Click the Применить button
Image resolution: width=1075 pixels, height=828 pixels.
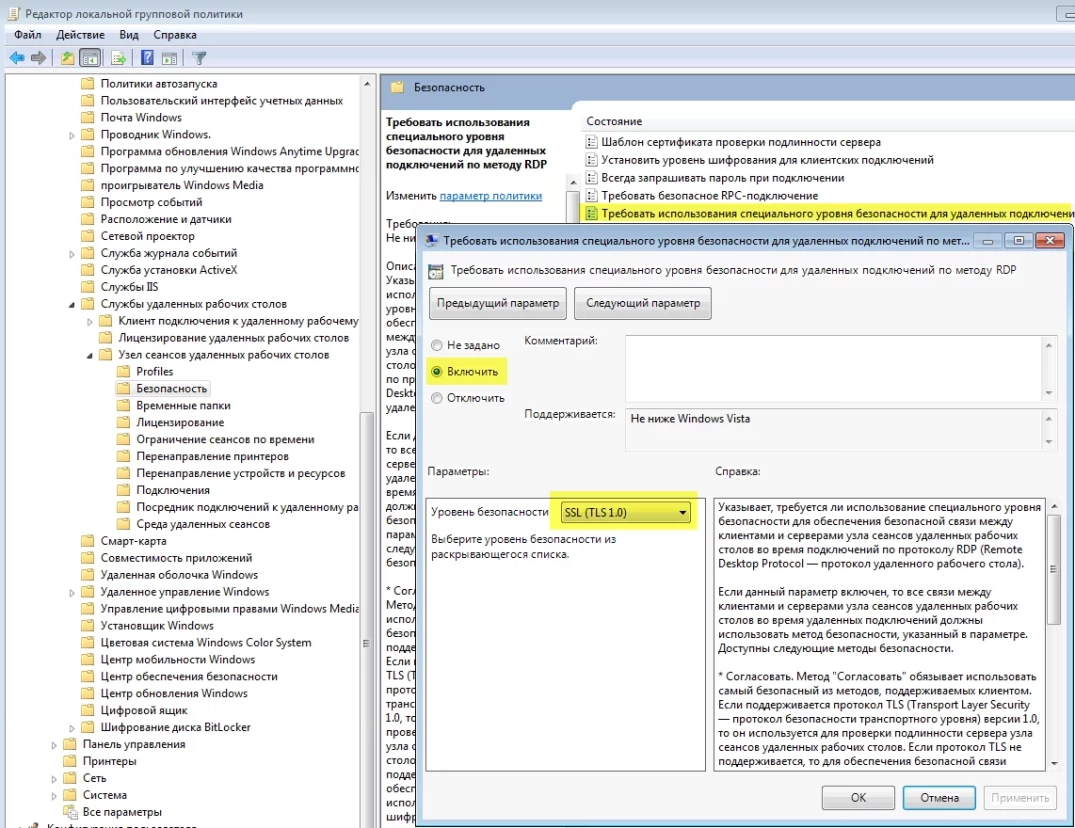click(x=1020, y=798)
